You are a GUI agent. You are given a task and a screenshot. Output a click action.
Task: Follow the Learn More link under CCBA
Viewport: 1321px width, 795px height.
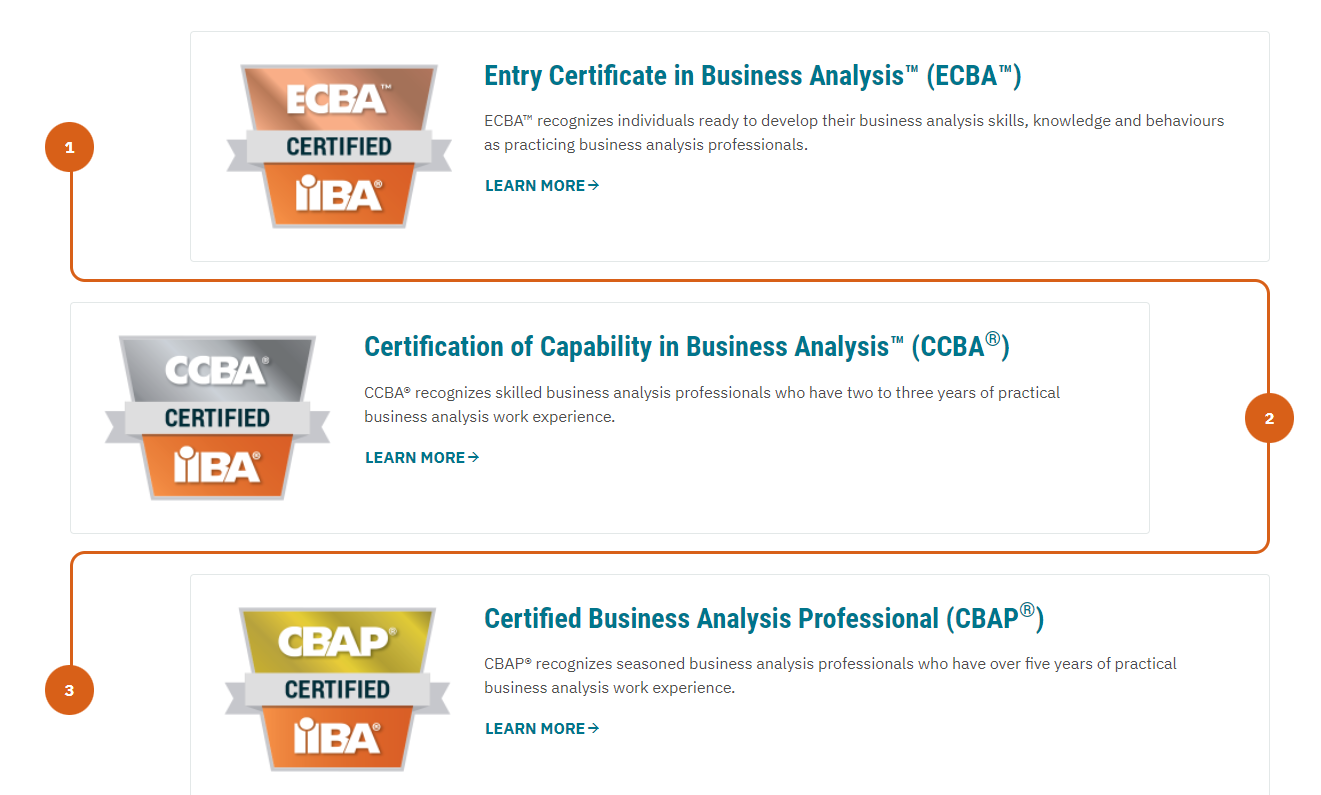click(x=422, y=458)
